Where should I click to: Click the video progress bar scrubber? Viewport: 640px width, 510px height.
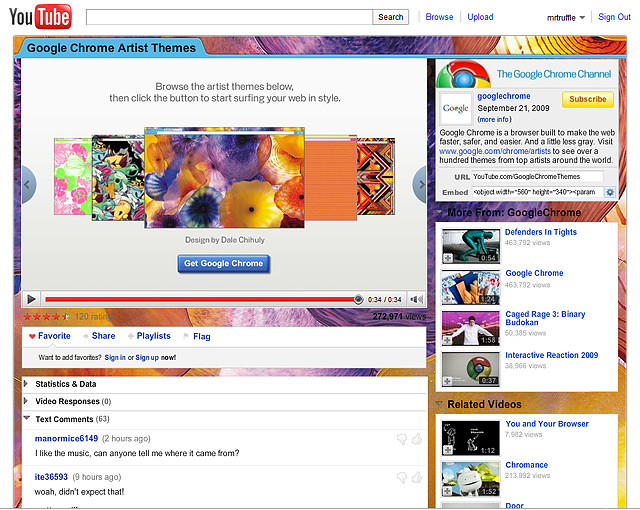(358, 299)
